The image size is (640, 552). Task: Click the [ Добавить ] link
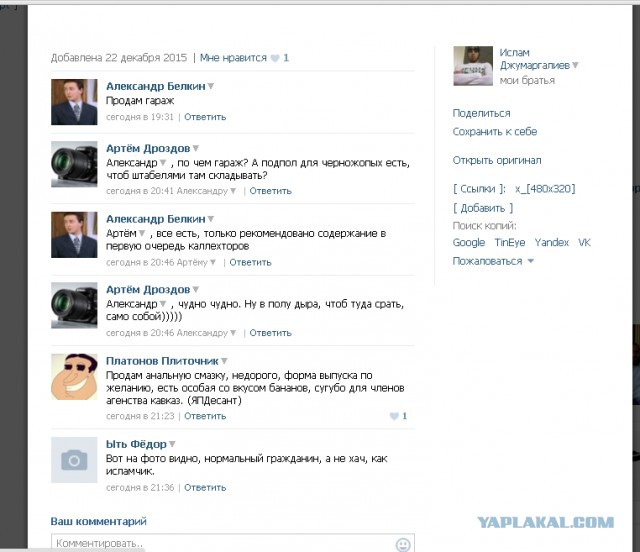coord(483,209)
